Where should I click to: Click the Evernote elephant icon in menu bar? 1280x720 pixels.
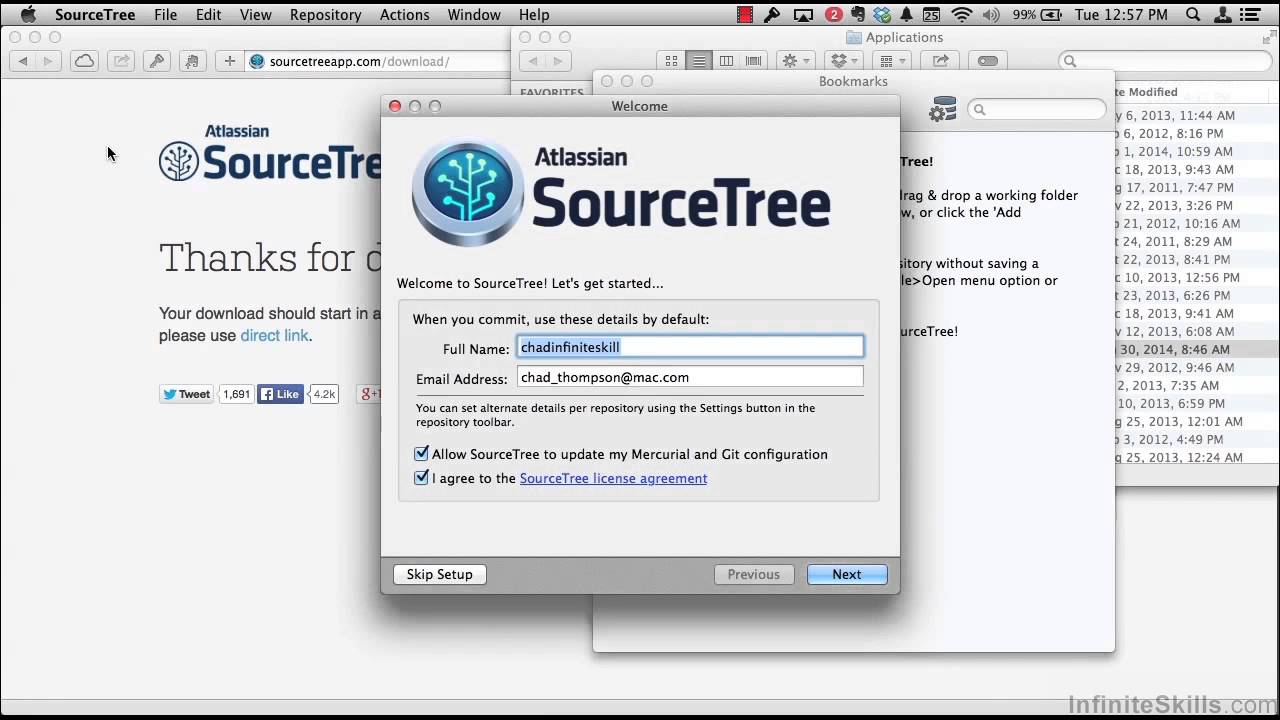pos(859,15)
